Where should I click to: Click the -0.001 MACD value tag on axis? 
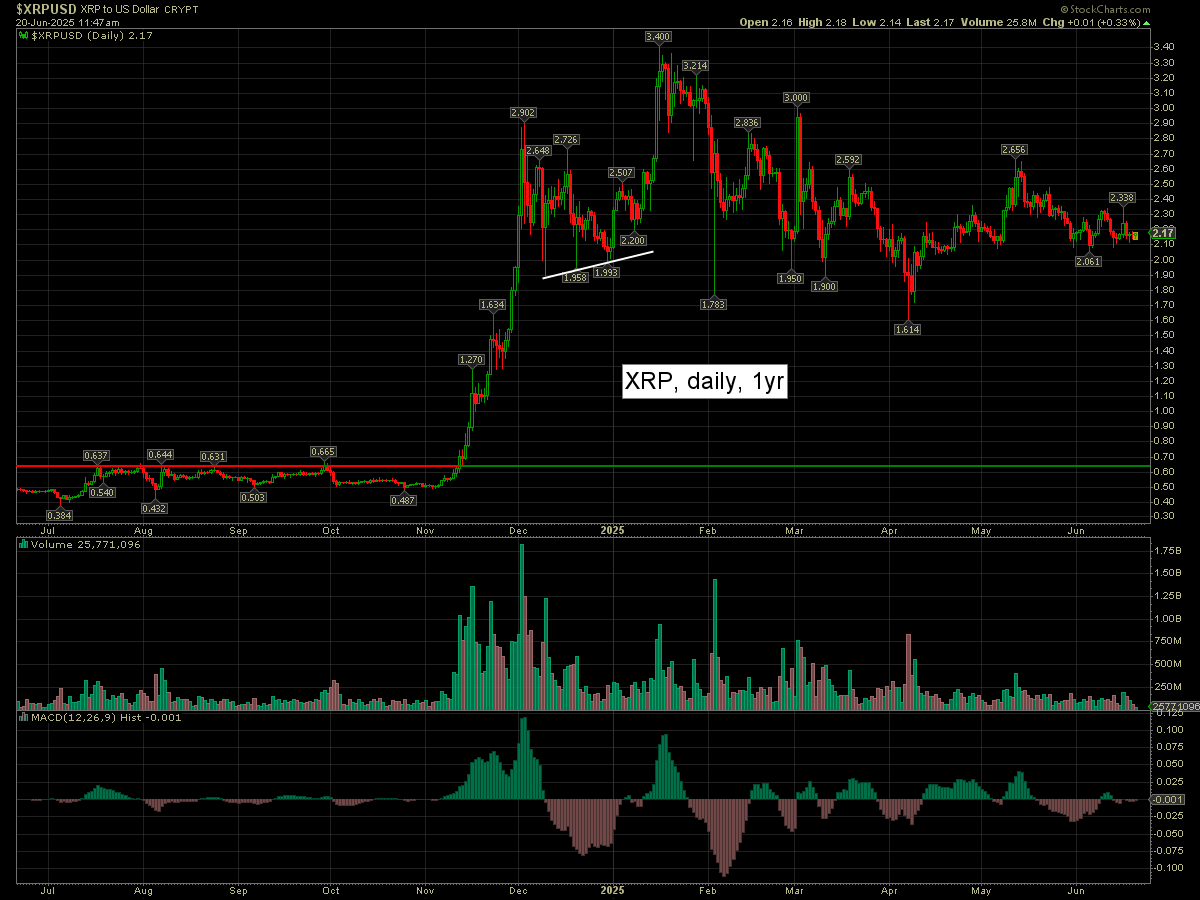point(1163,799)
